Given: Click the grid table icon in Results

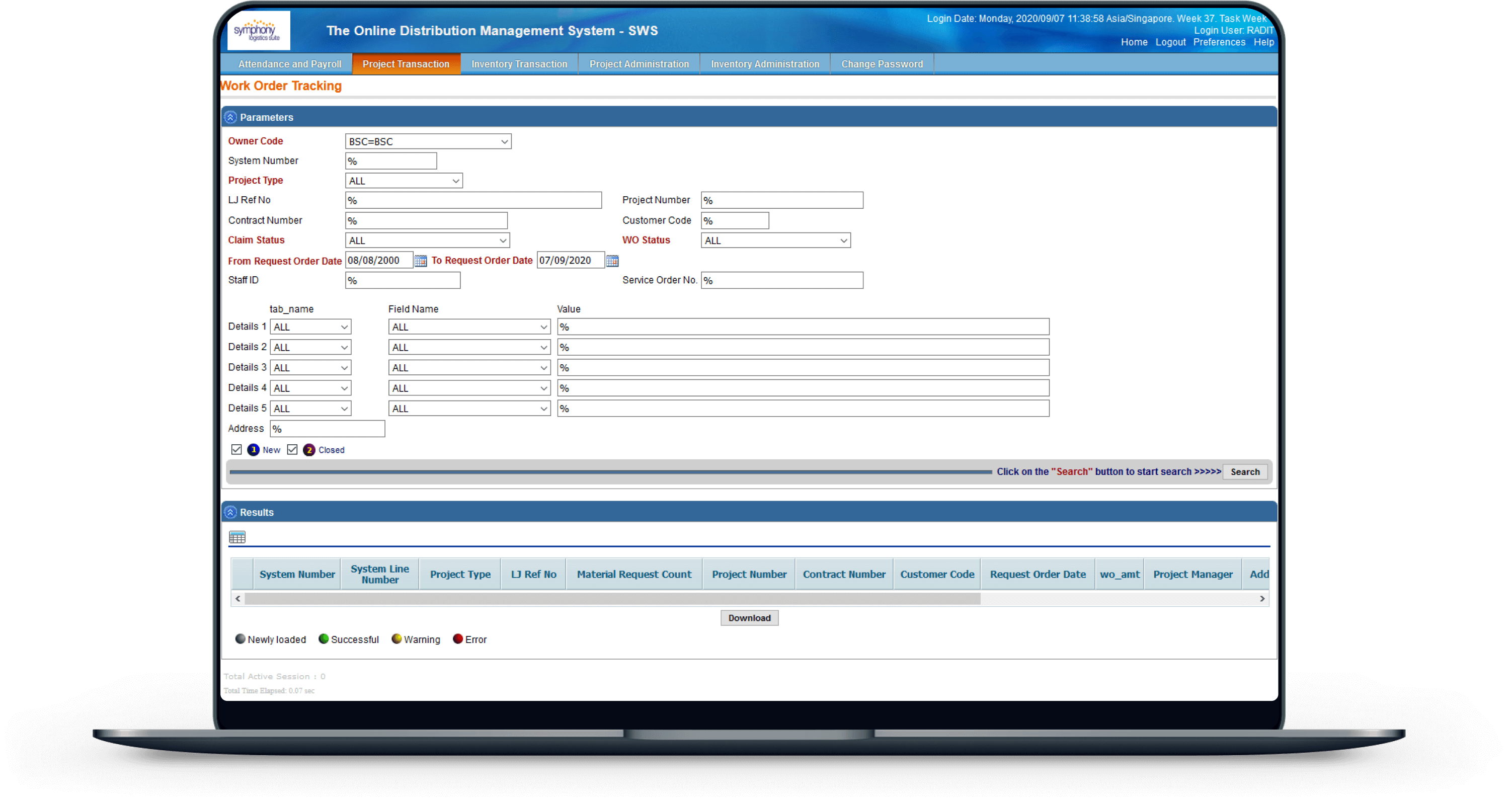Looking at the screenshot, I should tap(237, 537).
